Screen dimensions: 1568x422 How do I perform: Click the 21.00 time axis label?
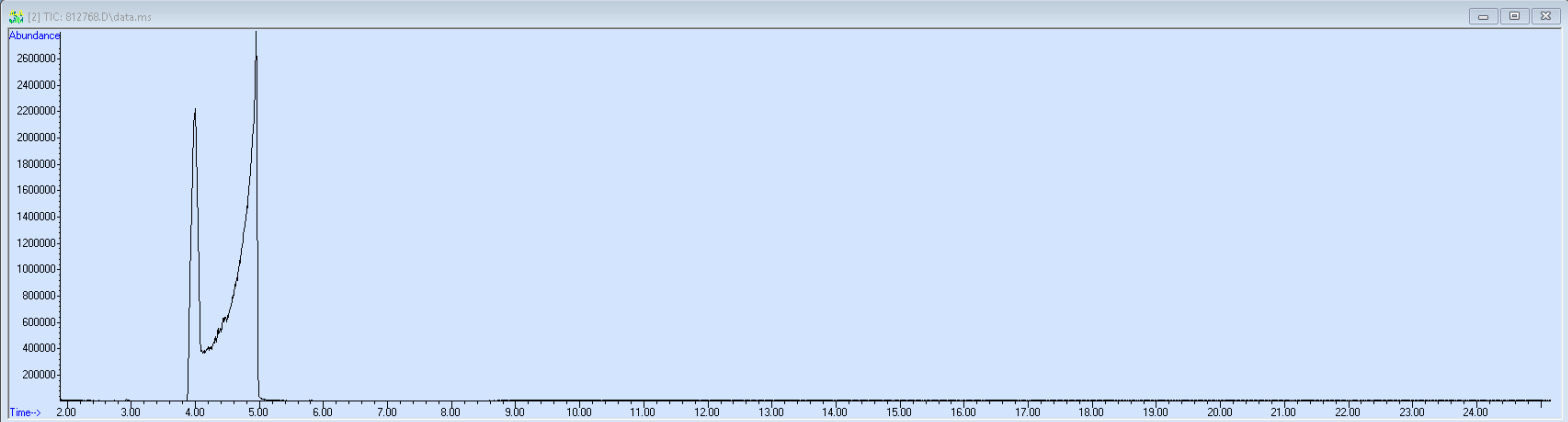[x=1283, y=412]
